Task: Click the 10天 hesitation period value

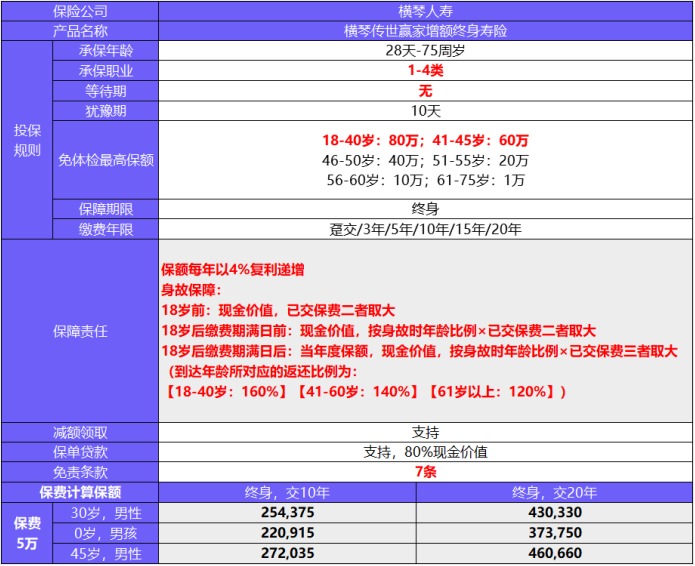Action: [x=425, y=111]
